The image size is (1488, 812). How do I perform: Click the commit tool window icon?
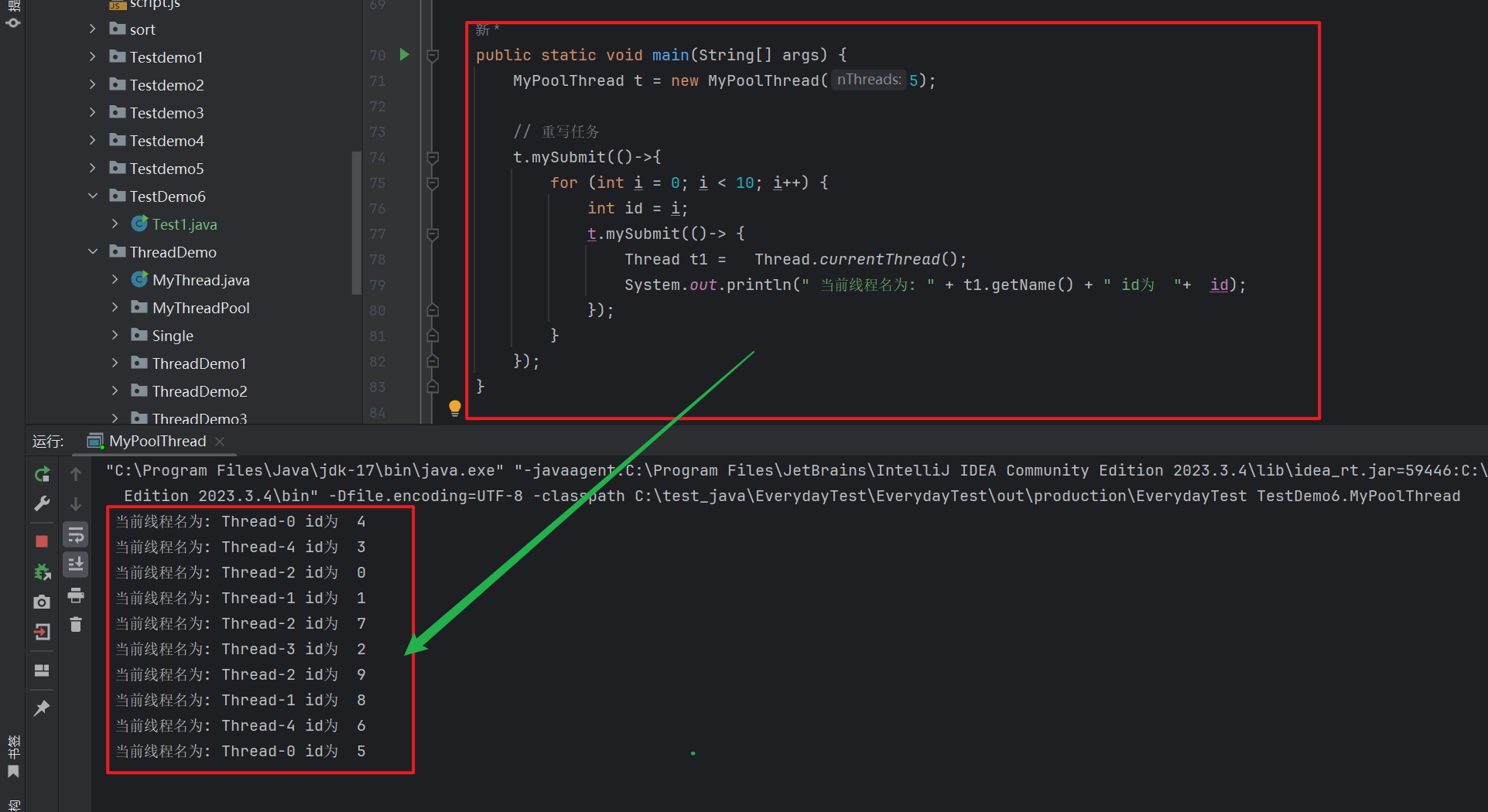click(13, 23)
